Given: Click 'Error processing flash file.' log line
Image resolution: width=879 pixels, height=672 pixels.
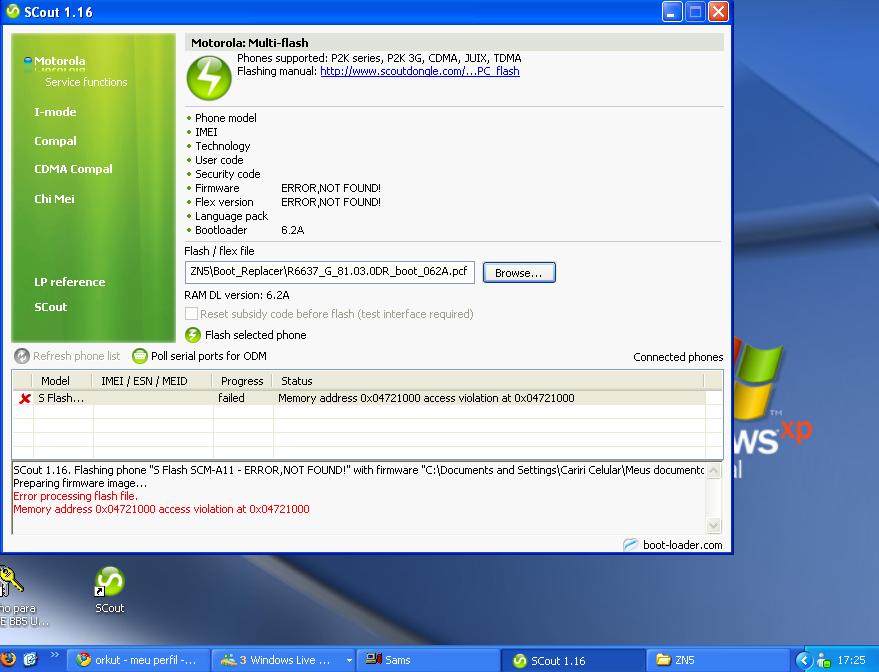Looking at the screenshot, I should tap(75, 496).
